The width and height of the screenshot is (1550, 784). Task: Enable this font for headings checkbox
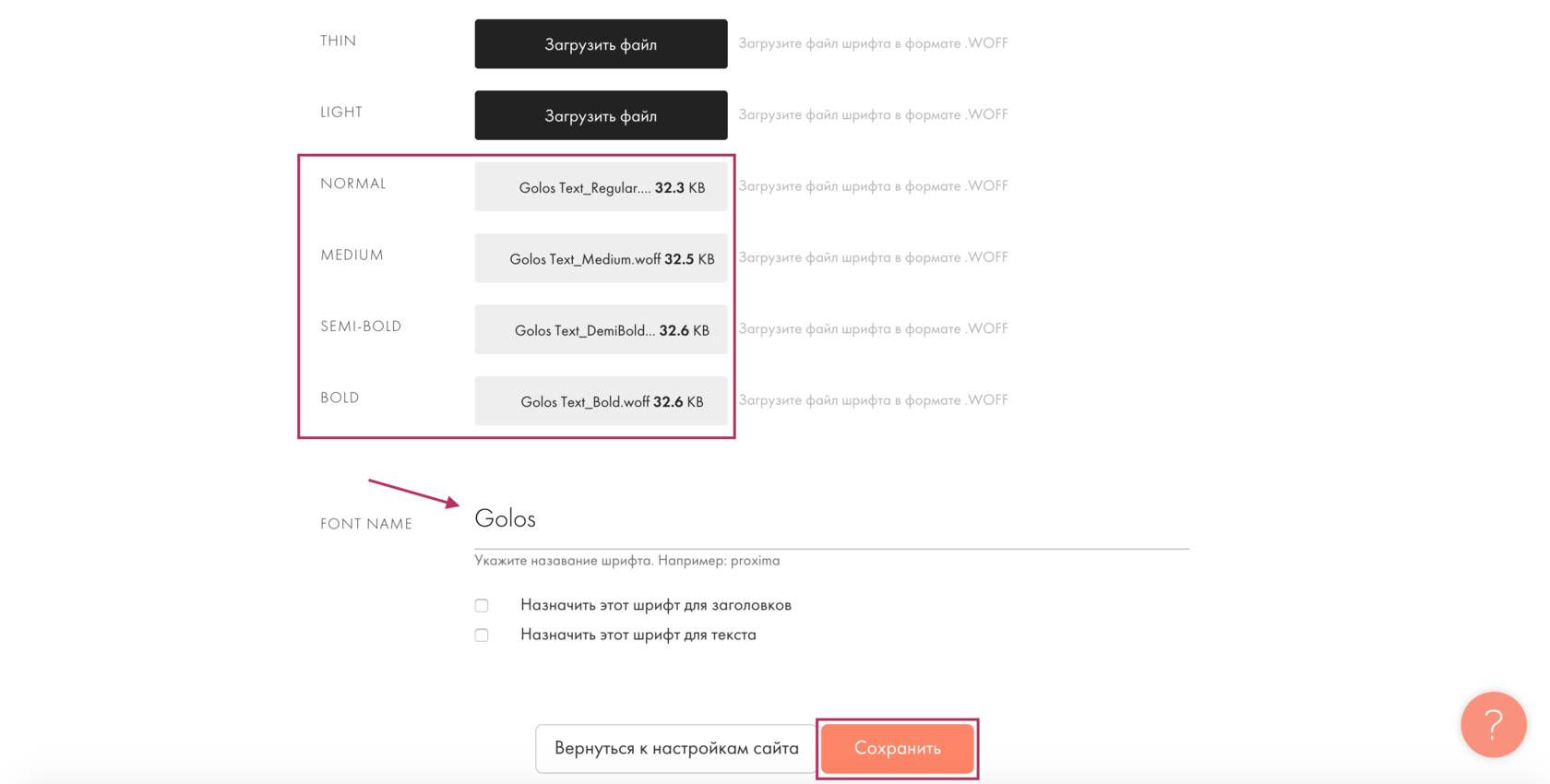click(482, 606)
